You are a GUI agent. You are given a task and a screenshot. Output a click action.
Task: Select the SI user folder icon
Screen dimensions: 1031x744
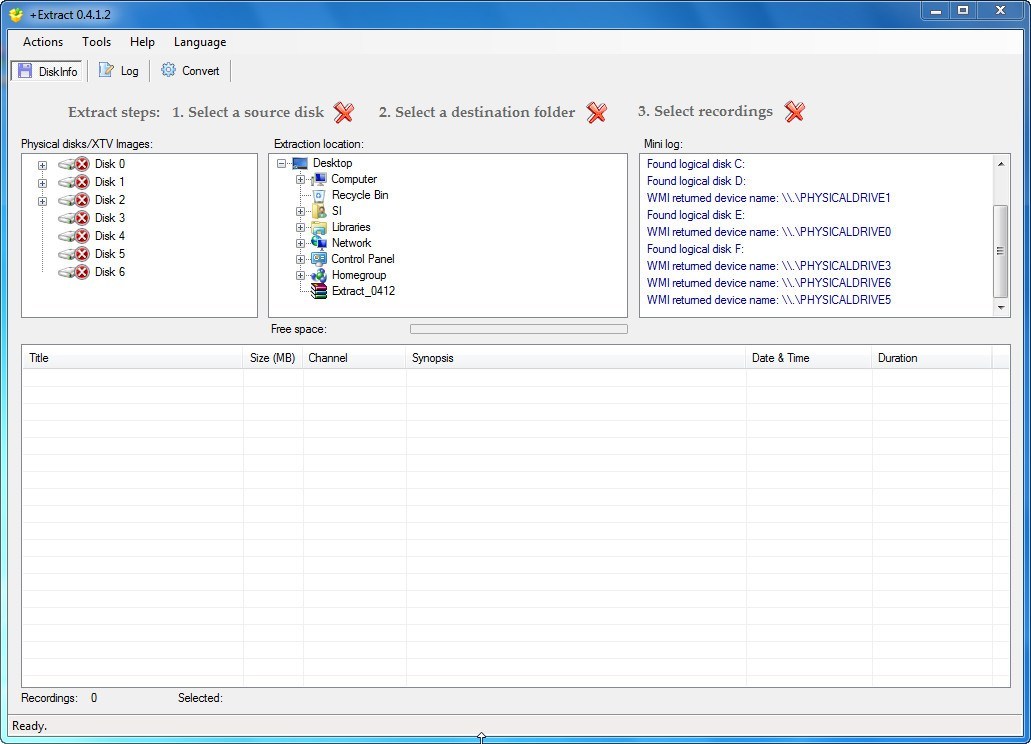319,211
